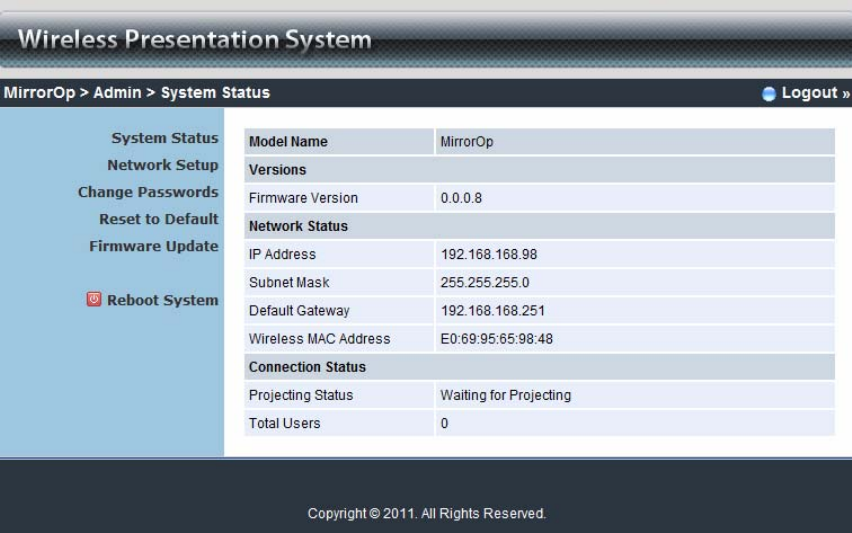Select firmware version value 0.0.0.8
Image resolution: width=852 pixels, height=533 pixels.
(x=461, y=198)
